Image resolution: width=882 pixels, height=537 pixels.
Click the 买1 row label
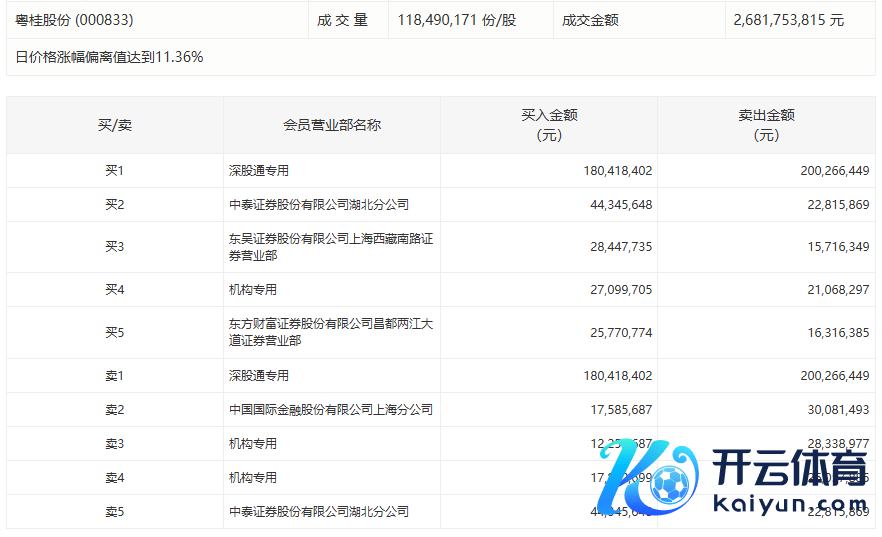tap(114, 171)
